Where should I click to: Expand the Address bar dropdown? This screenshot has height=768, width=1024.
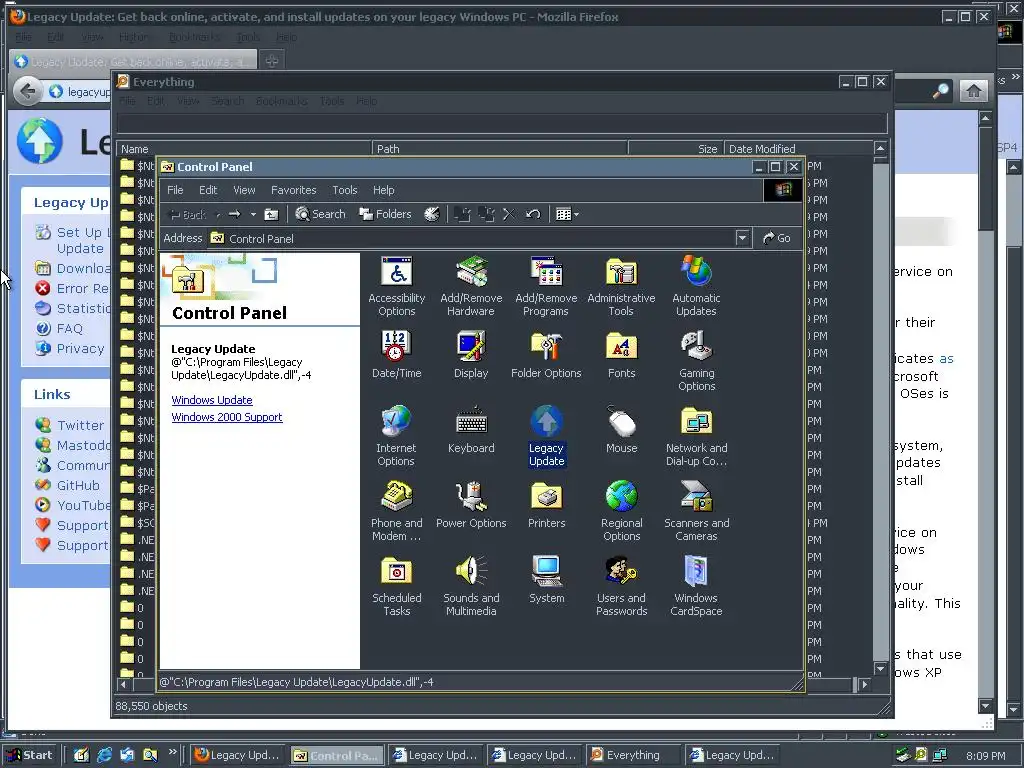742,238
